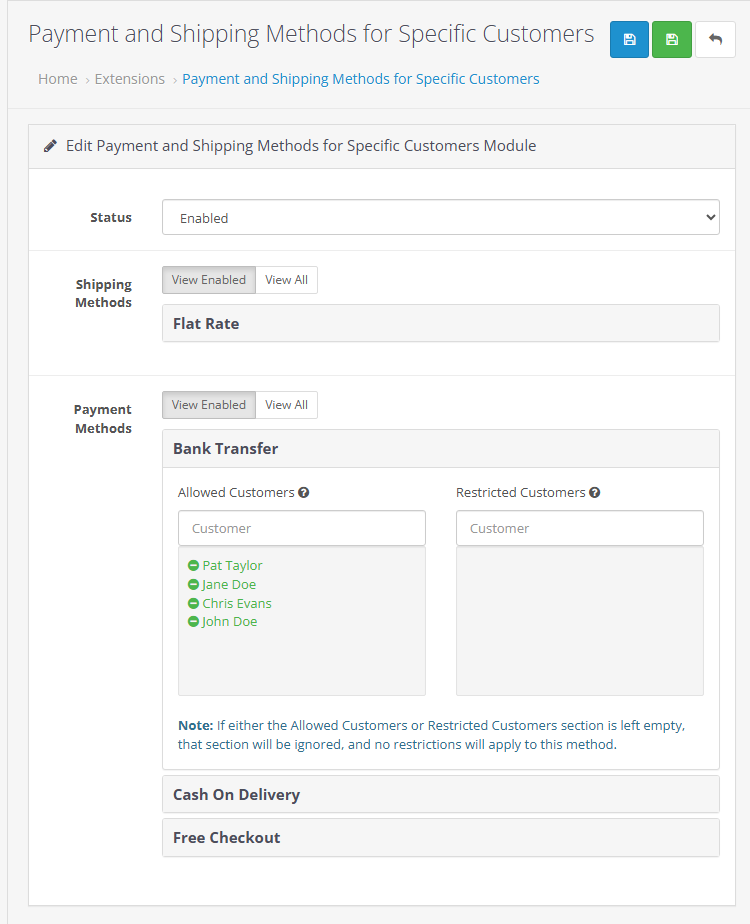This screenshot has width=750, height=924.
Task: Click help icon beside Restricted Customers
Action: point(595,493)
